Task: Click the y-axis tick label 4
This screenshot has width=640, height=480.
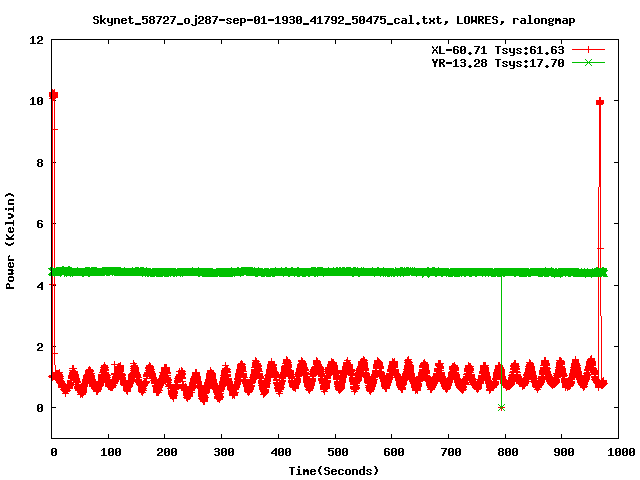Action: coord(40,286)
